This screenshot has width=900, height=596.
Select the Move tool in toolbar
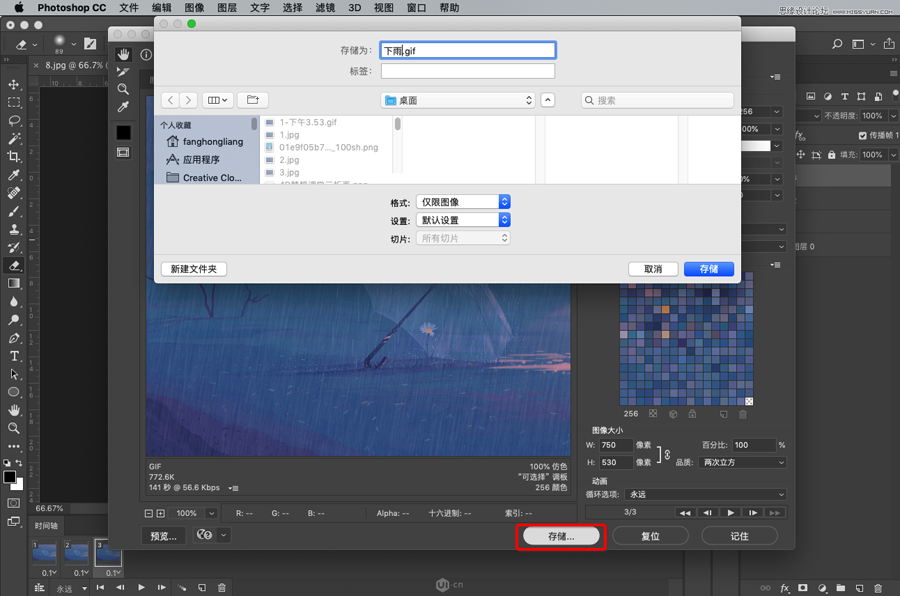point(14,84)
